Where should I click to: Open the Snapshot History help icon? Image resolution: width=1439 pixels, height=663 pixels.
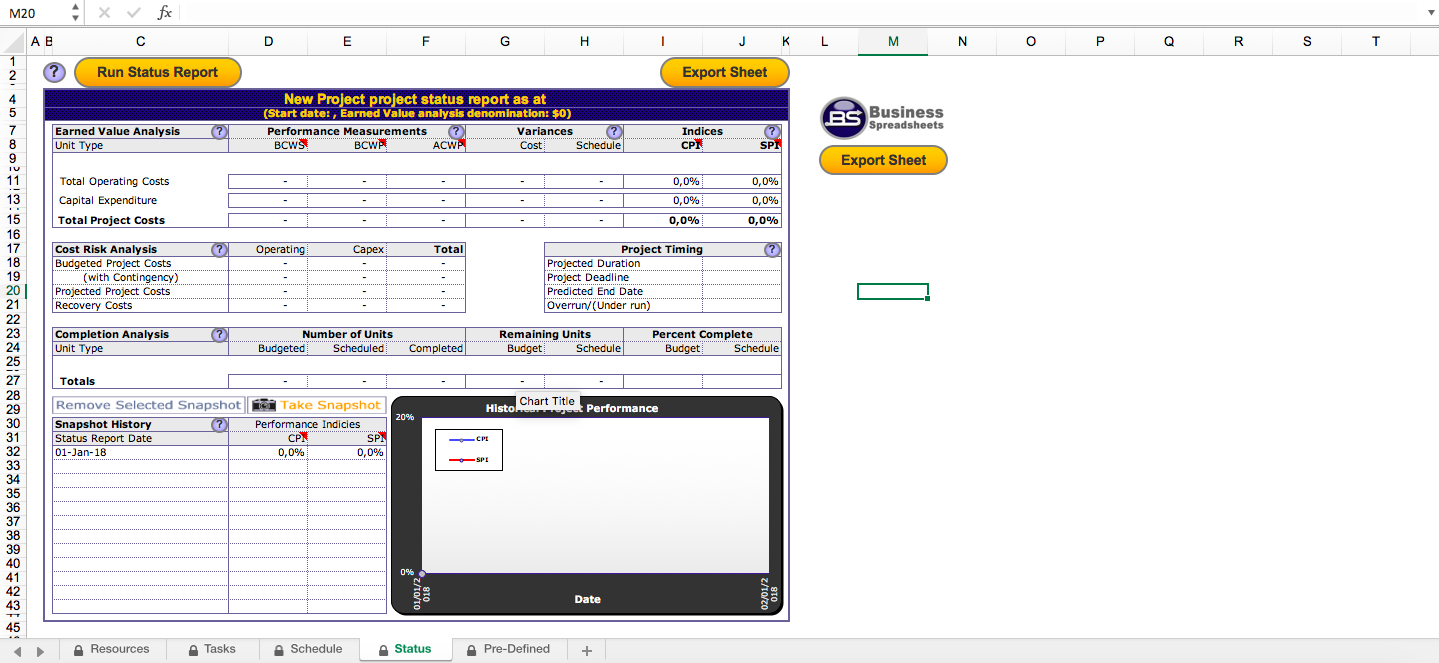pyautogui.click(x=220, y=424)
